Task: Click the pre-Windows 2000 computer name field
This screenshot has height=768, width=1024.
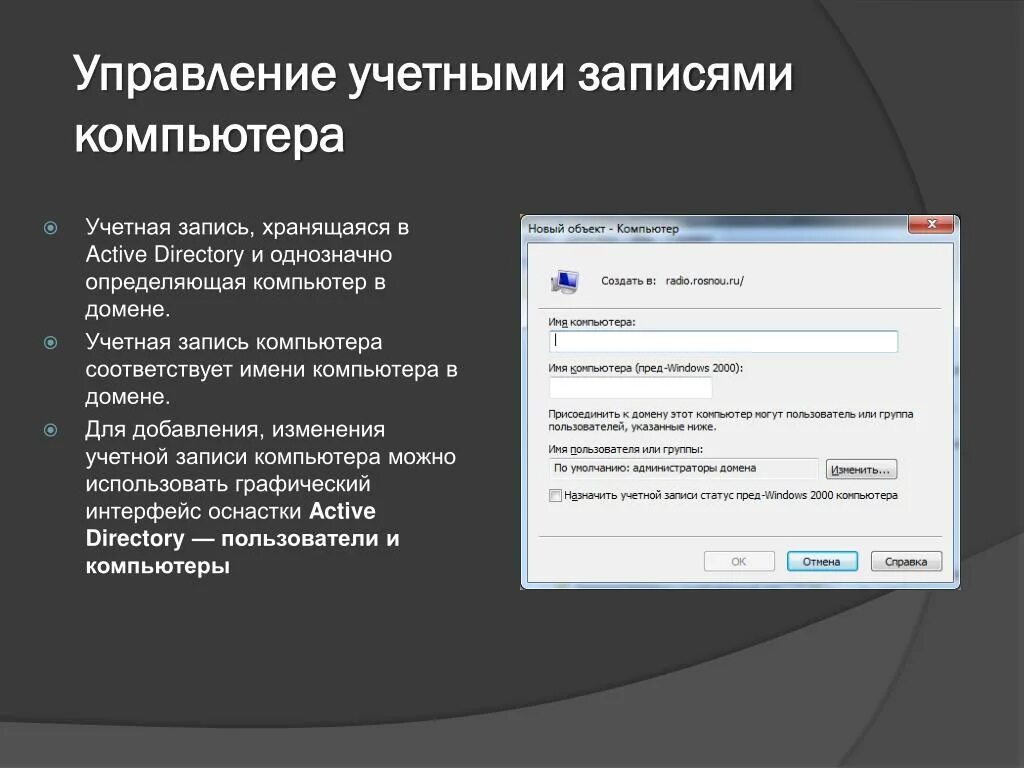Action: [630, 387]
